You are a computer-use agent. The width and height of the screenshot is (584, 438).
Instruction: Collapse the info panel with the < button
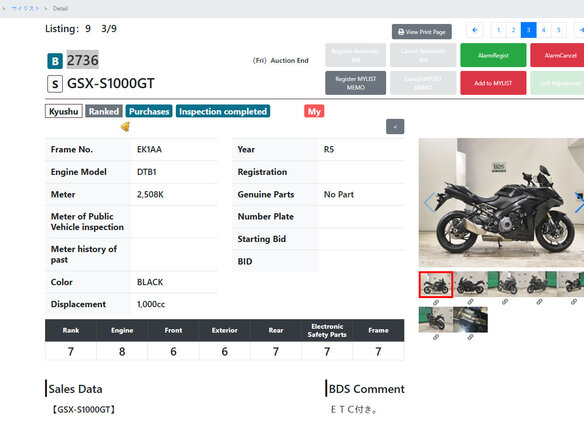(x=395, y=127)
